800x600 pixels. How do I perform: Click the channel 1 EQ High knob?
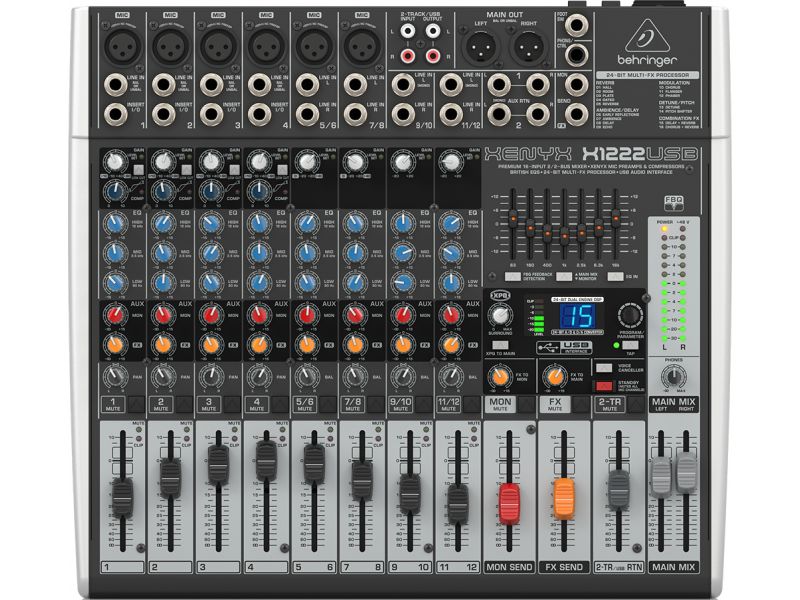coord(115,223)
